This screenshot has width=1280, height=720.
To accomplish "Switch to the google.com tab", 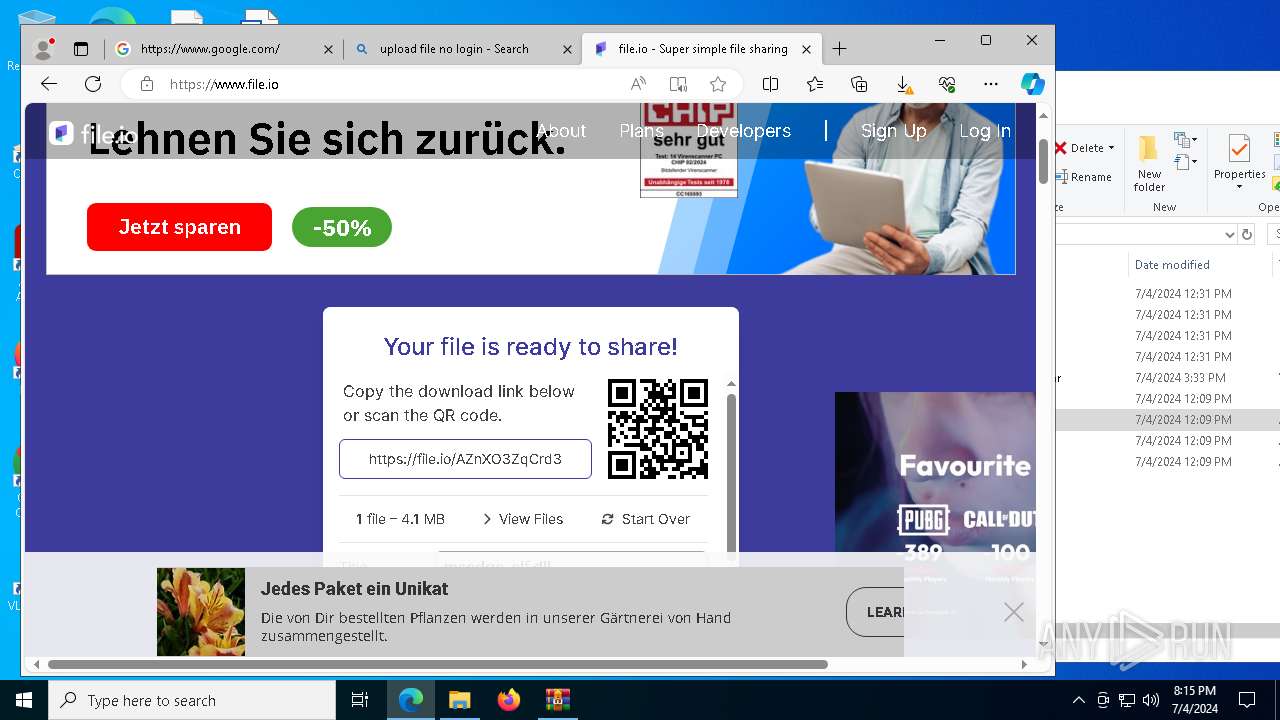I will coord(222,49).
